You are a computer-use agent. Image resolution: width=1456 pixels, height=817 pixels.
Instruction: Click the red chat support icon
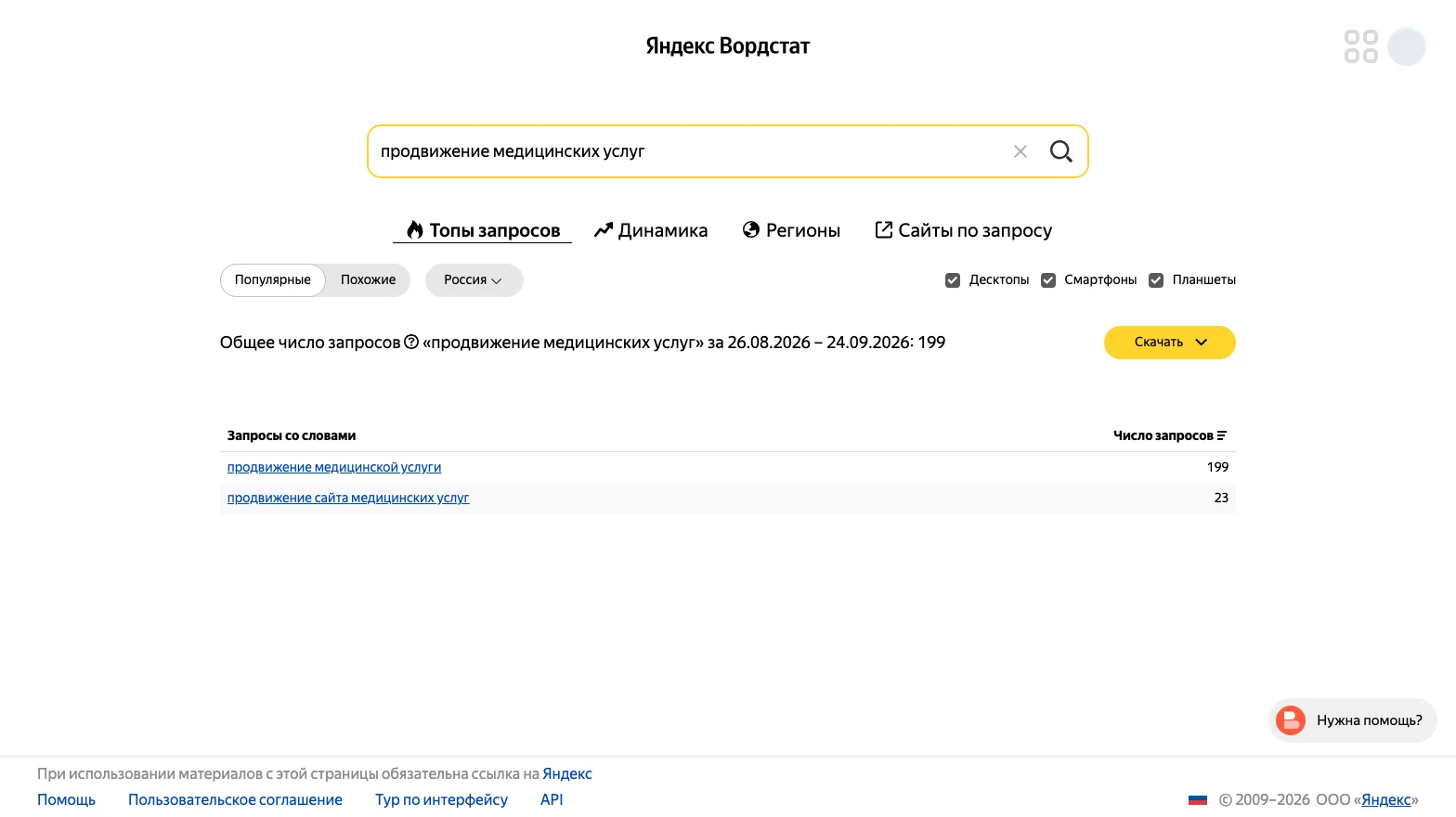[1291, 720]
